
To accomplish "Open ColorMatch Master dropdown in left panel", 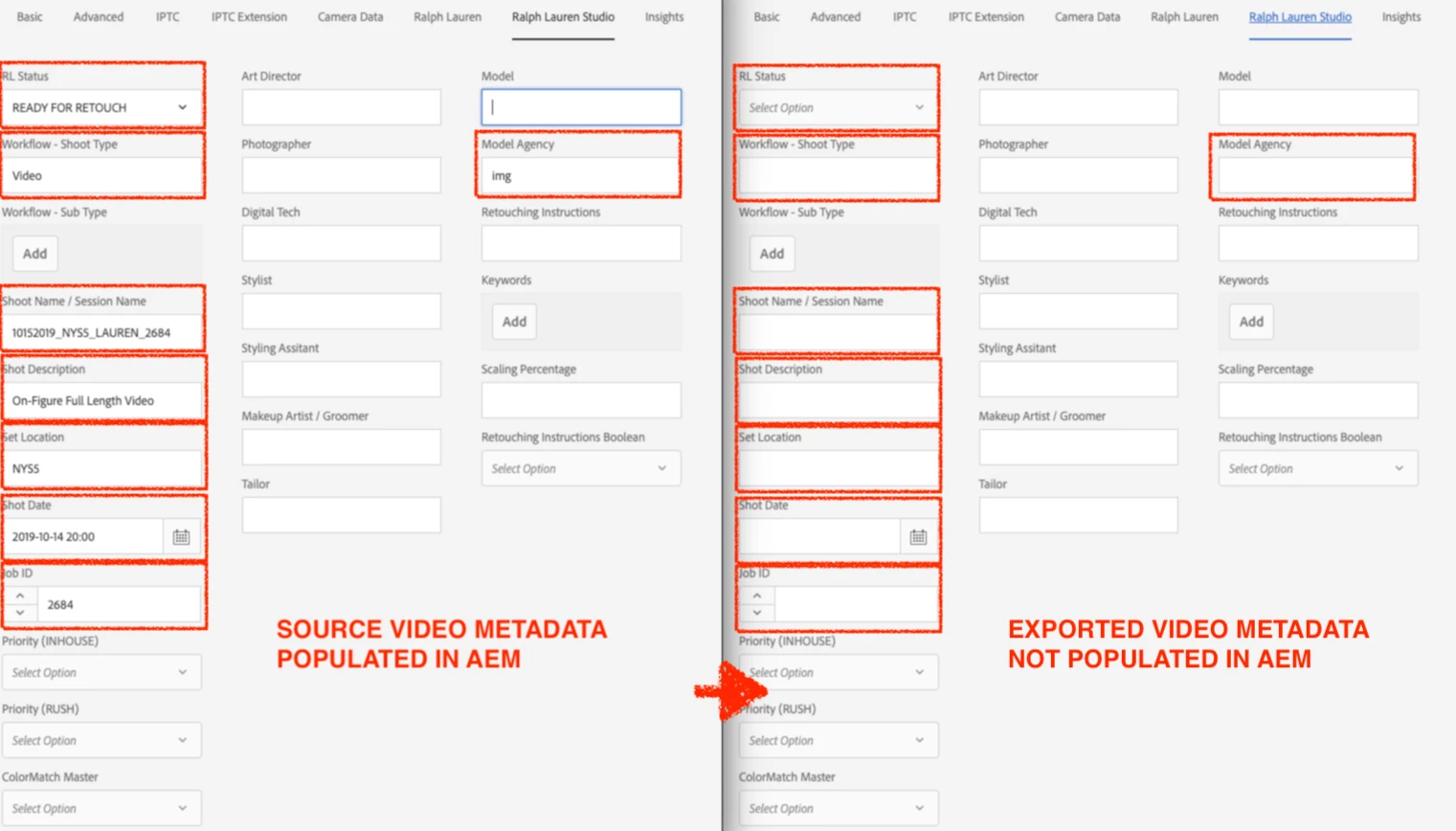I will click(x=101, y=808).
